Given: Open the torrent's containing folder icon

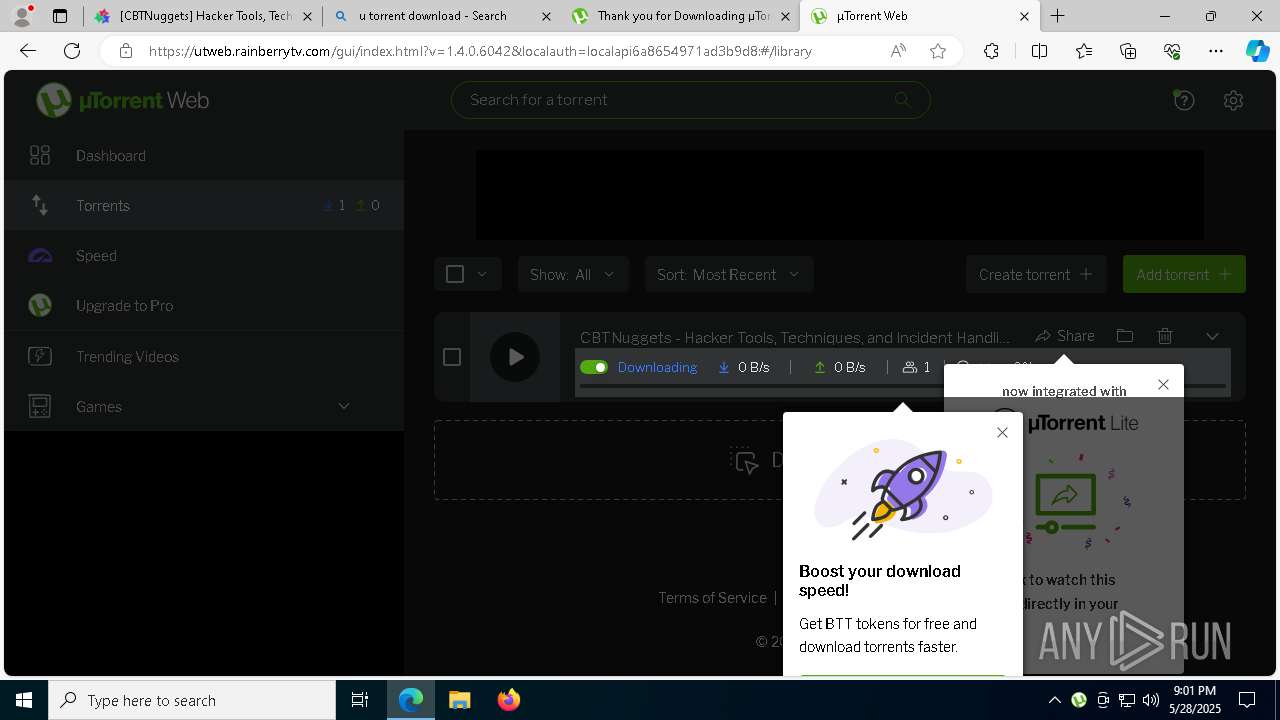Looking at the screenshot, I should [x=1125, y=336].
